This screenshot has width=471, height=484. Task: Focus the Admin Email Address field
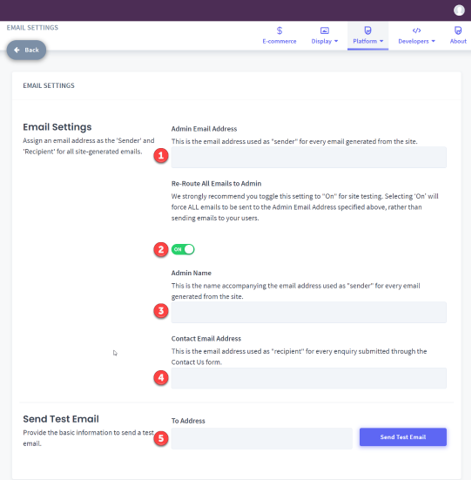coord(309,157)
